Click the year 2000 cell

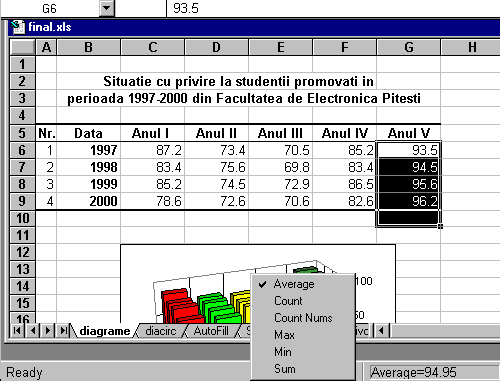click(x=88, y=201)
